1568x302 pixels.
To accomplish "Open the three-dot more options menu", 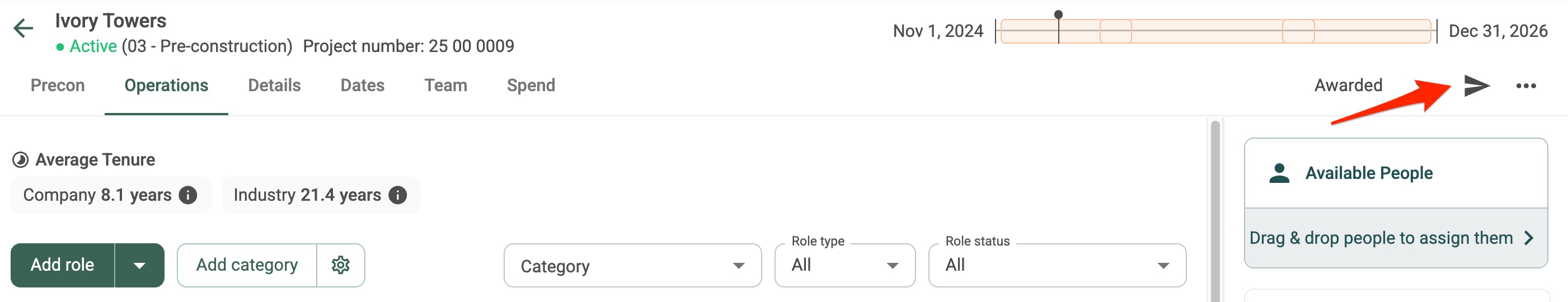I will tap(1526, 86).
